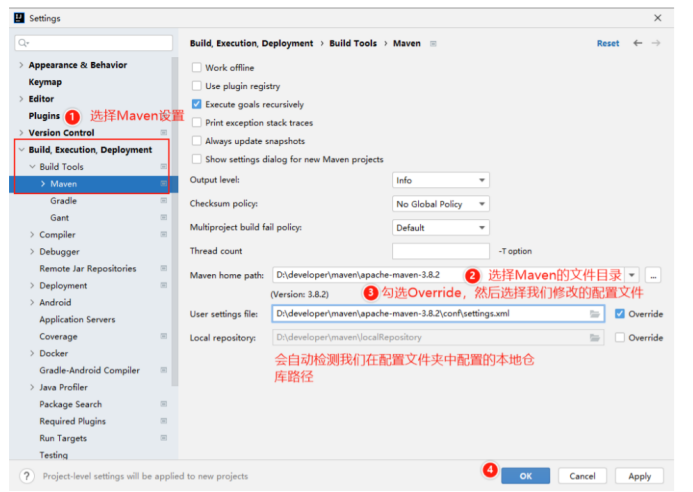Expand the Editor tree node
This screenshot has height=492, width=693.
[x=21, y=99]
